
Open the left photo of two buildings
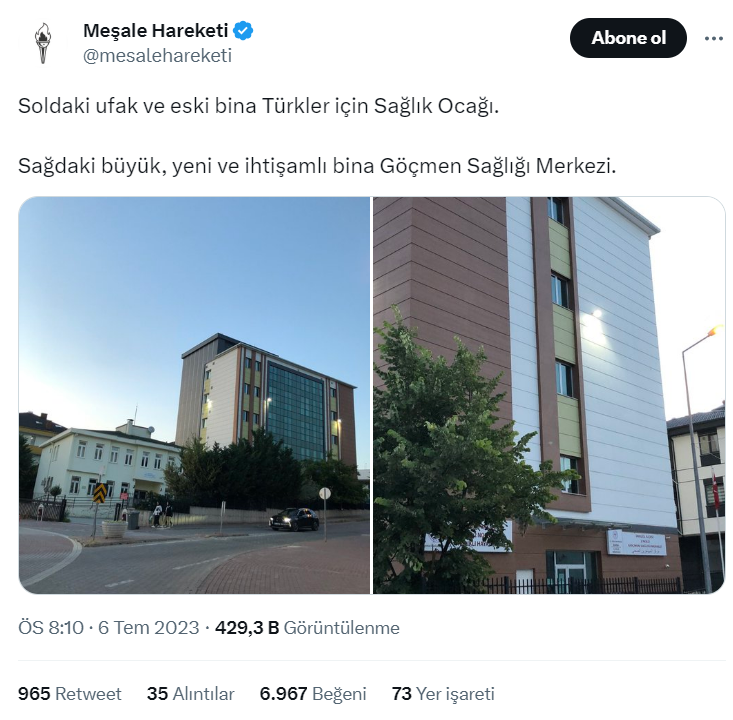point(194,395)
